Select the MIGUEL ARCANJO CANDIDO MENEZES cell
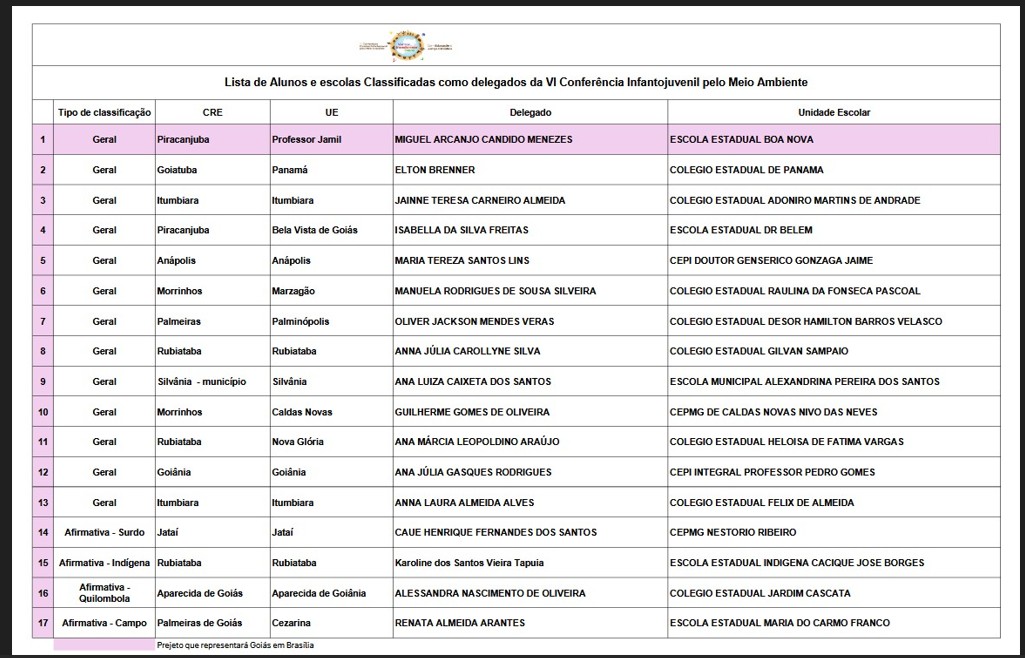The width and height of the screenshot is (1025, 658). (484, 140)
